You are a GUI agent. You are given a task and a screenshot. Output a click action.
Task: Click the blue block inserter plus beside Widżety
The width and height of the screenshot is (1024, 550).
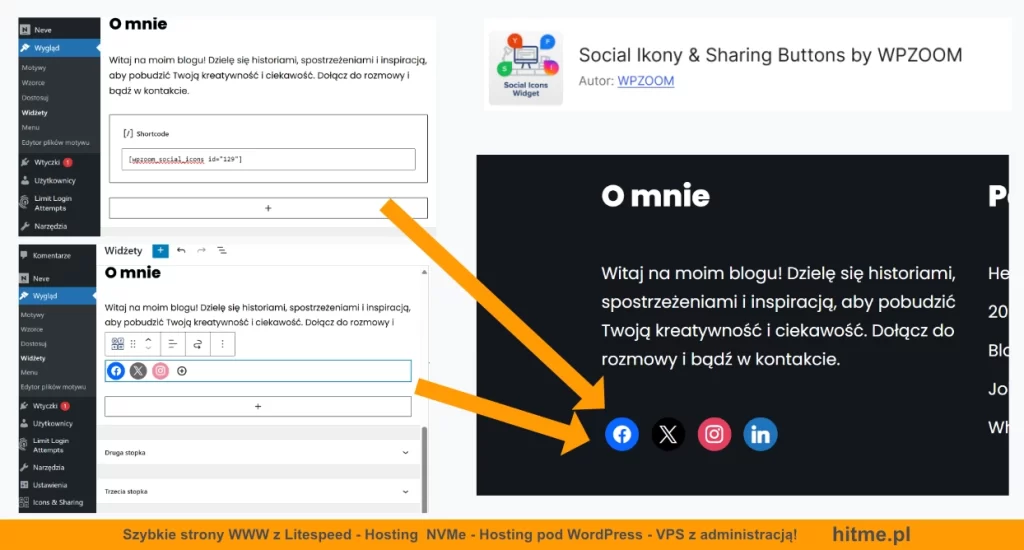coord(160,251)
